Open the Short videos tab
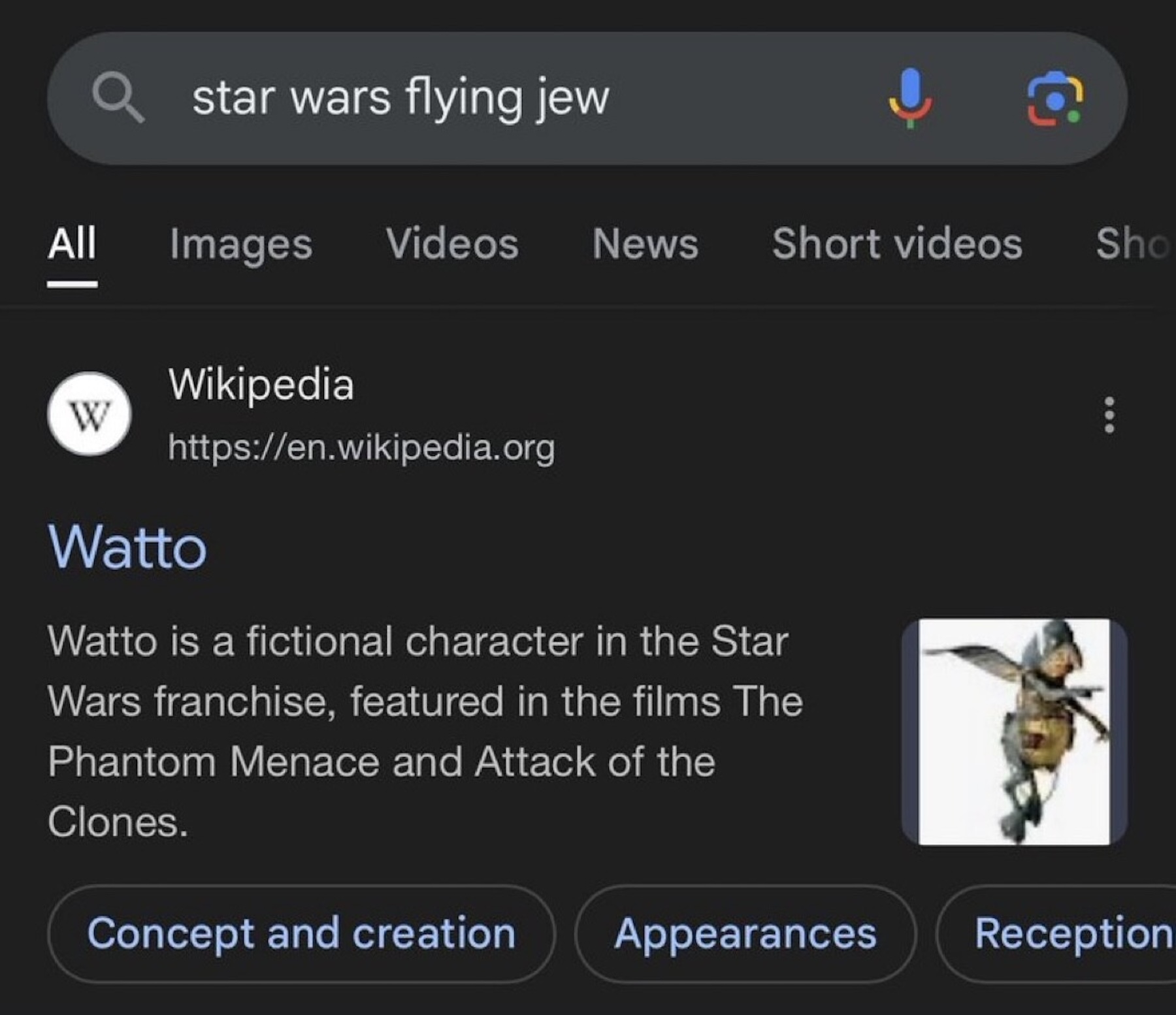 click(x=897, y=244)
